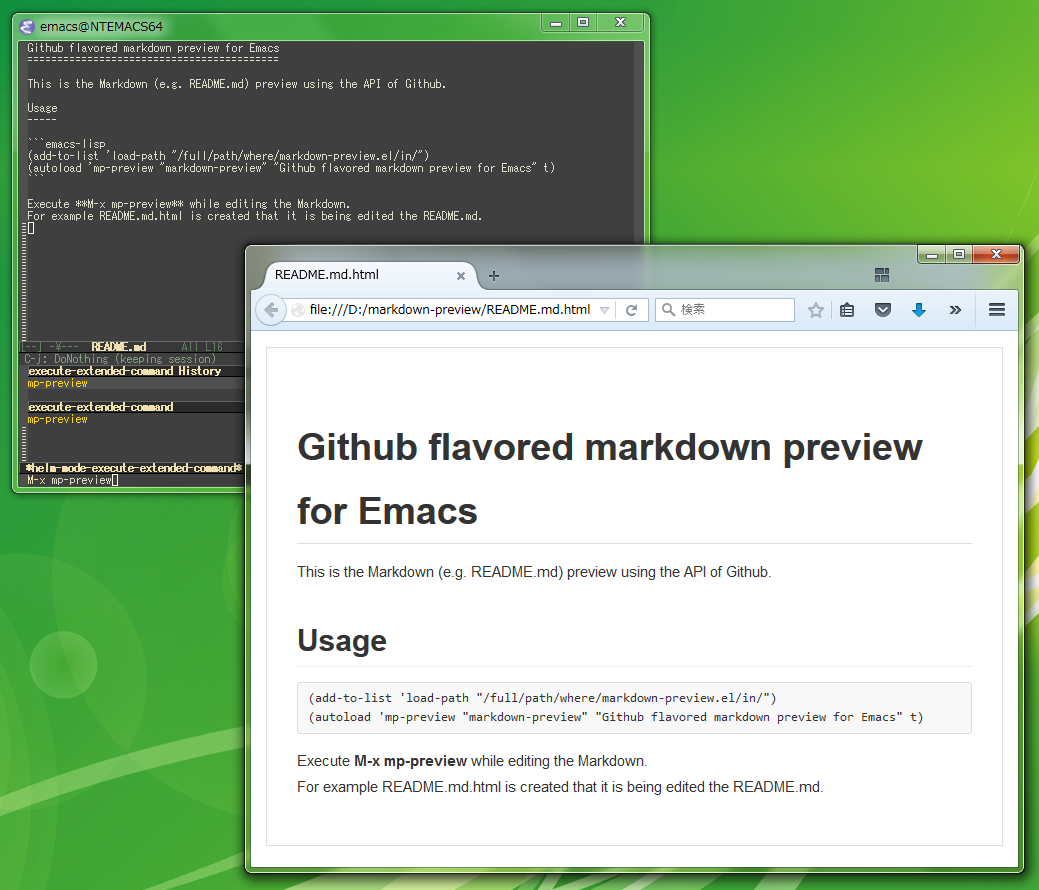
Task: Open the bookmarks list icon
Action: (x=847, y=309)
